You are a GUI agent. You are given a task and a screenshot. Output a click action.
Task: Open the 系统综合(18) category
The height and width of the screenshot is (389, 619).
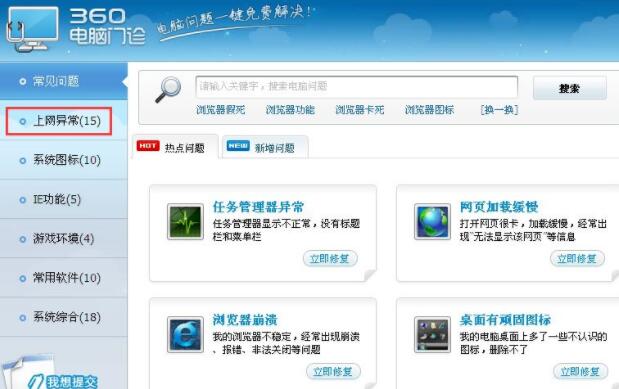64,317
